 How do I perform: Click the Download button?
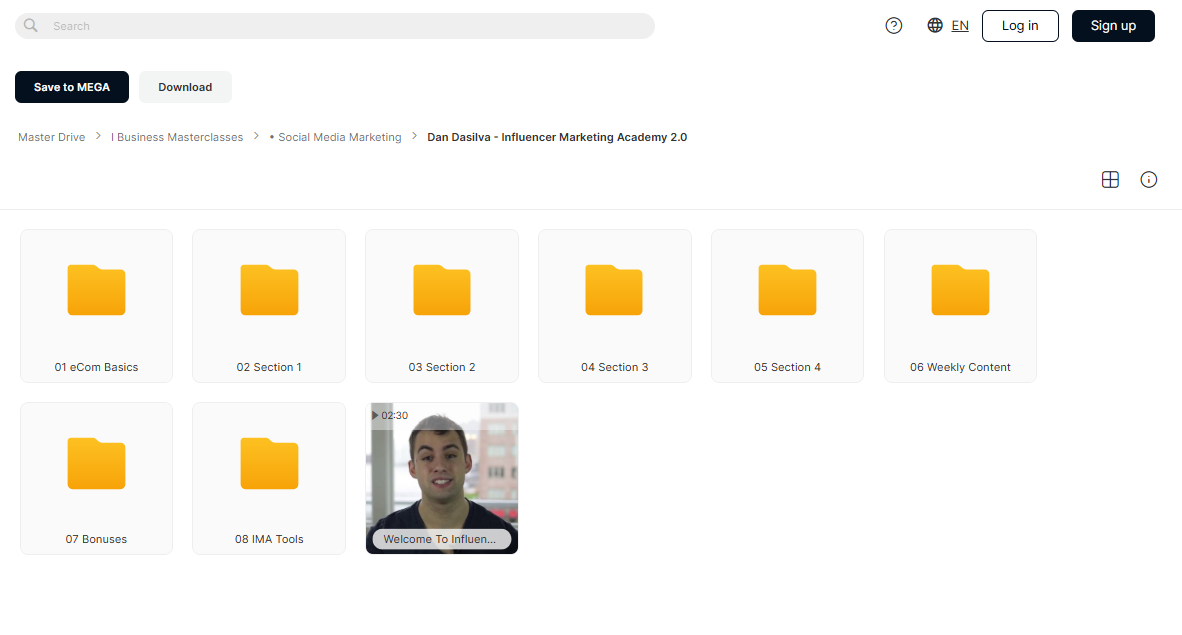(x=185, y=87)
